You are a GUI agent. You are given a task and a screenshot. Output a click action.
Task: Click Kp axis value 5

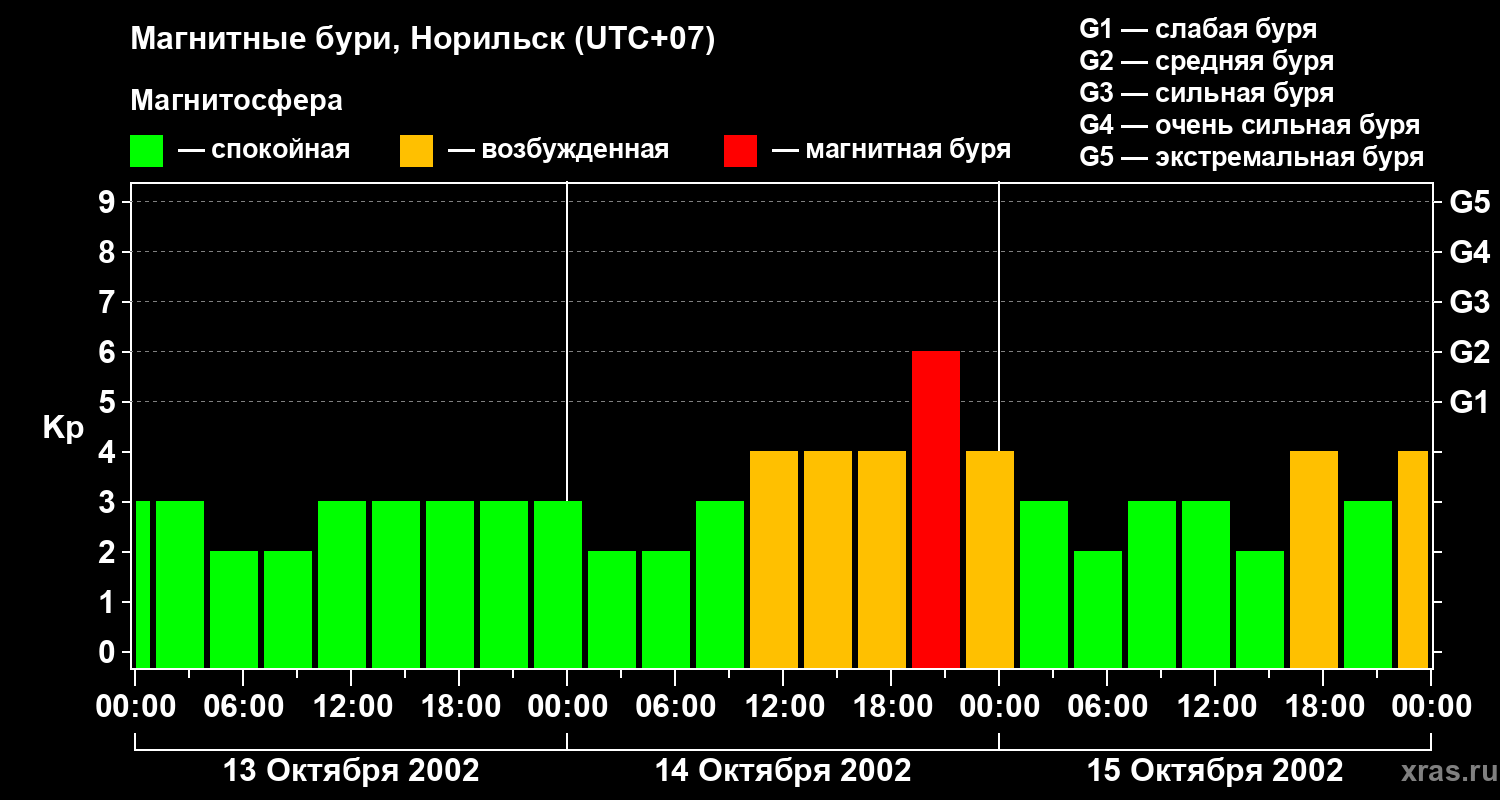pos(109,402)
